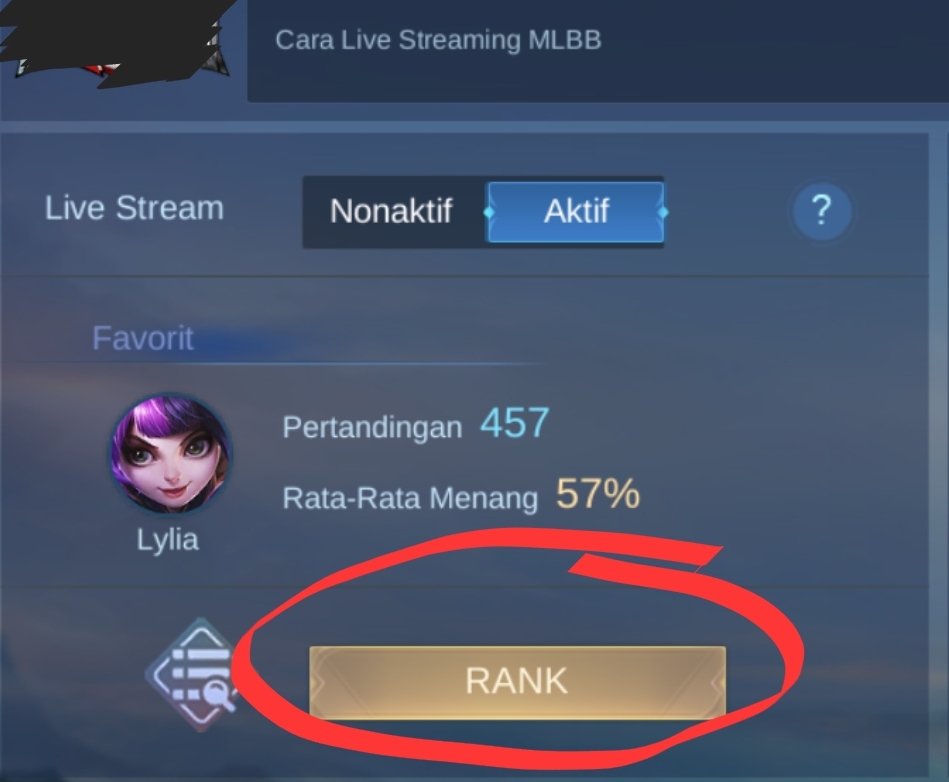This screenshot has height=782, width=949.
Task: Tap the Live Stream label text
Action: tap(134, 208)
